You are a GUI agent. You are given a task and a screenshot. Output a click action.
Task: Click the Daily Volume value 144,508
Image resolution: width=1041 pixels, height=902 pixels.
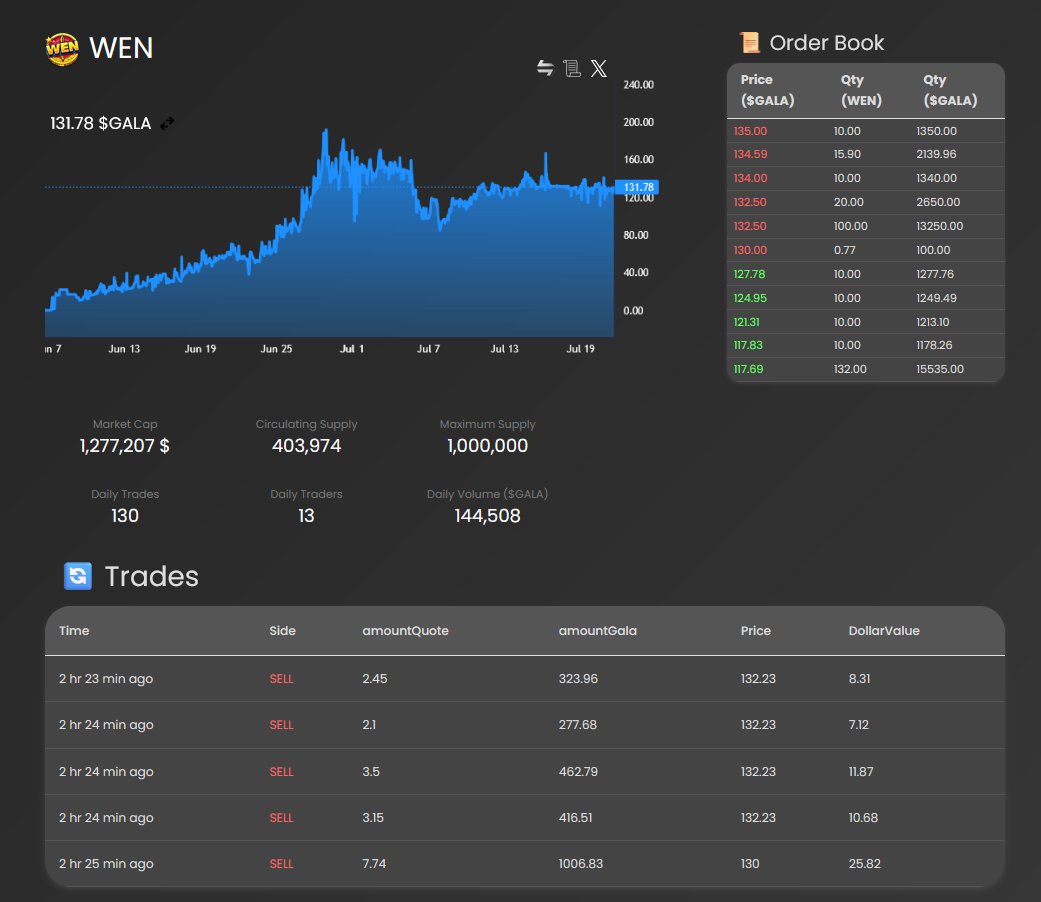(x=487, y=516)
